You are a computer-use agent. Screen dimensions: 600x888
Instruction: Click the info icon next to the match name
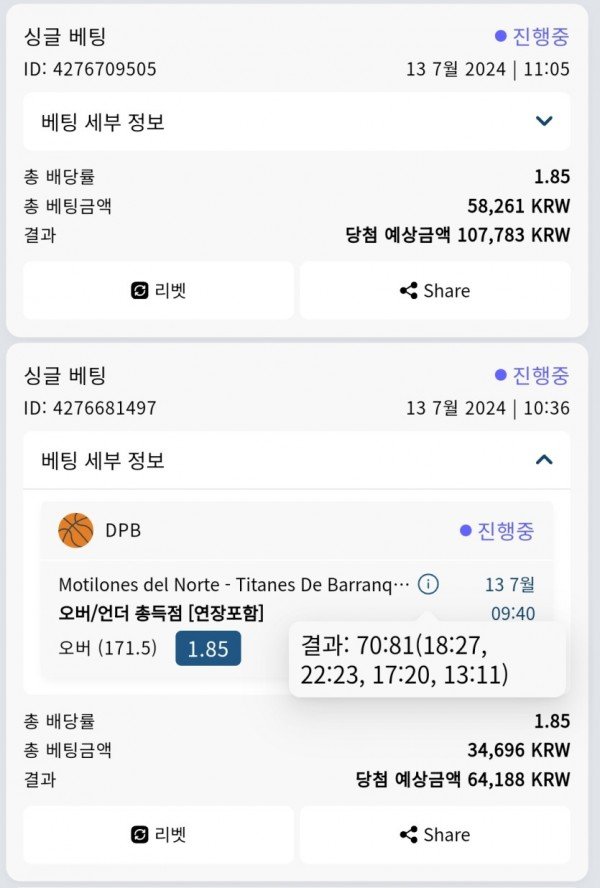428,584
